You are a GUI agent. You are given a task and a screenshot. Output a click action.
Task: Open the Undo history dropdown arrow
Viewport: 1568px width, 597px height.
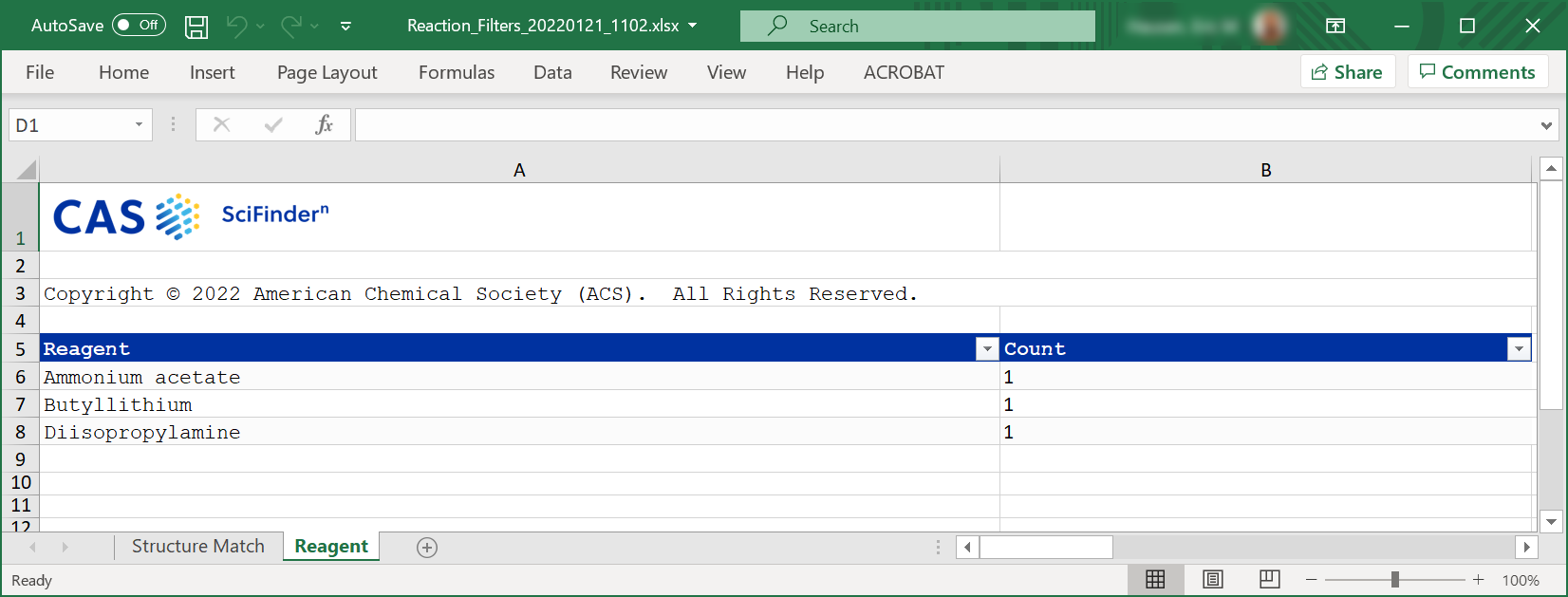260,27
